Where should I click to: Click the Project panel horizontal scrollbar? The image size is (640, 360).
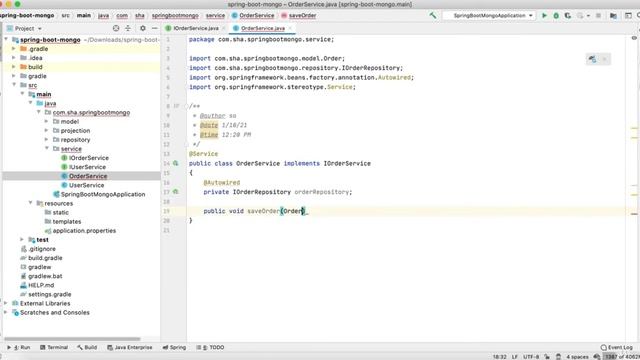tap(72, 339)
